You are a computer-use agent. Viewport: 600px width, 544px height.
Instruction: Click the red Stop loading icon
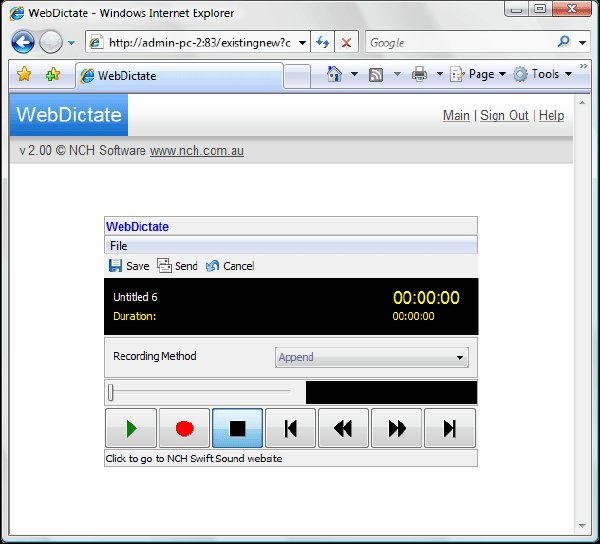click(346, 42)
